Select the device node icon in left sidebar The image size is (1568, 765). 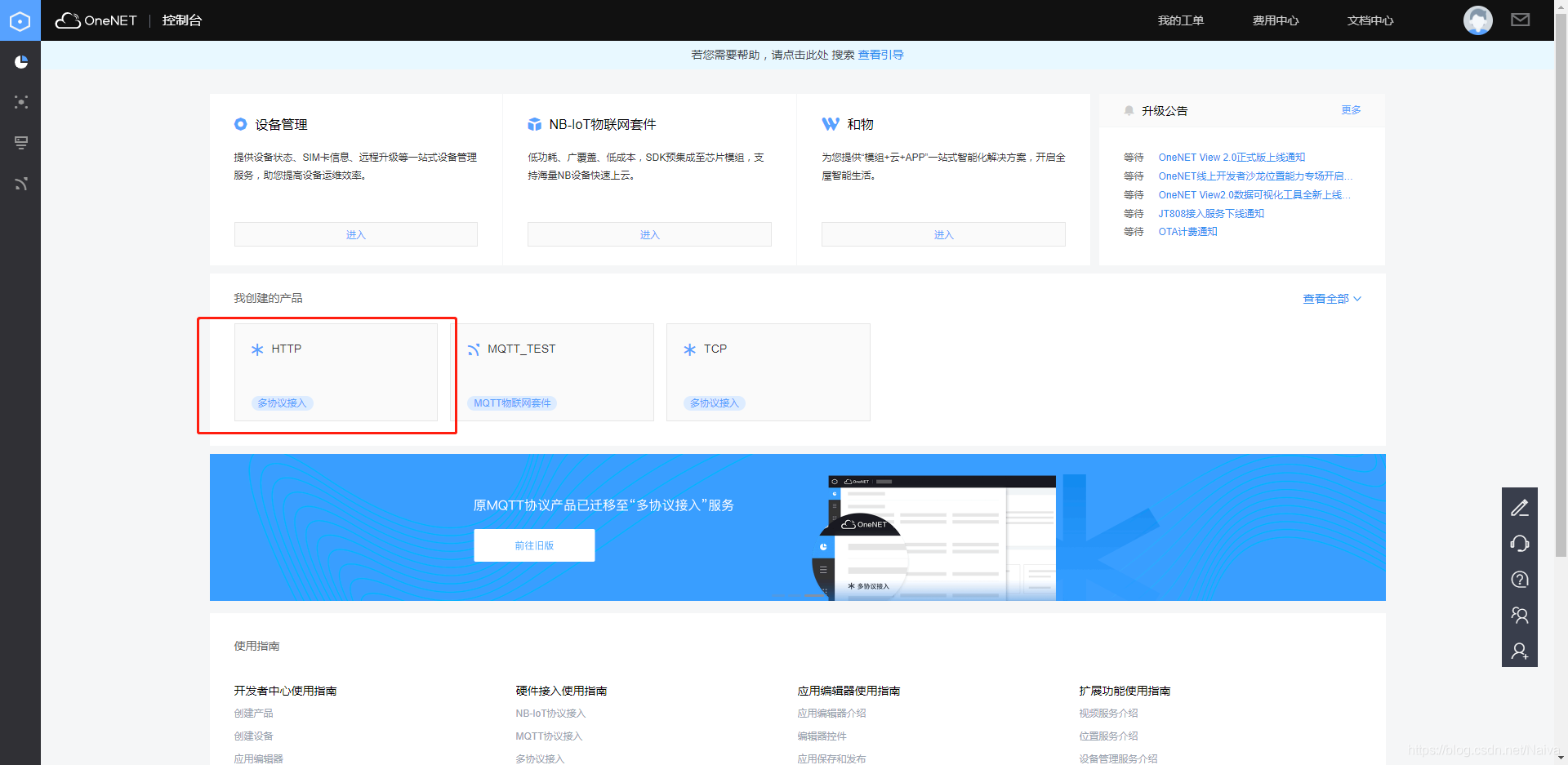click(21, 102)
